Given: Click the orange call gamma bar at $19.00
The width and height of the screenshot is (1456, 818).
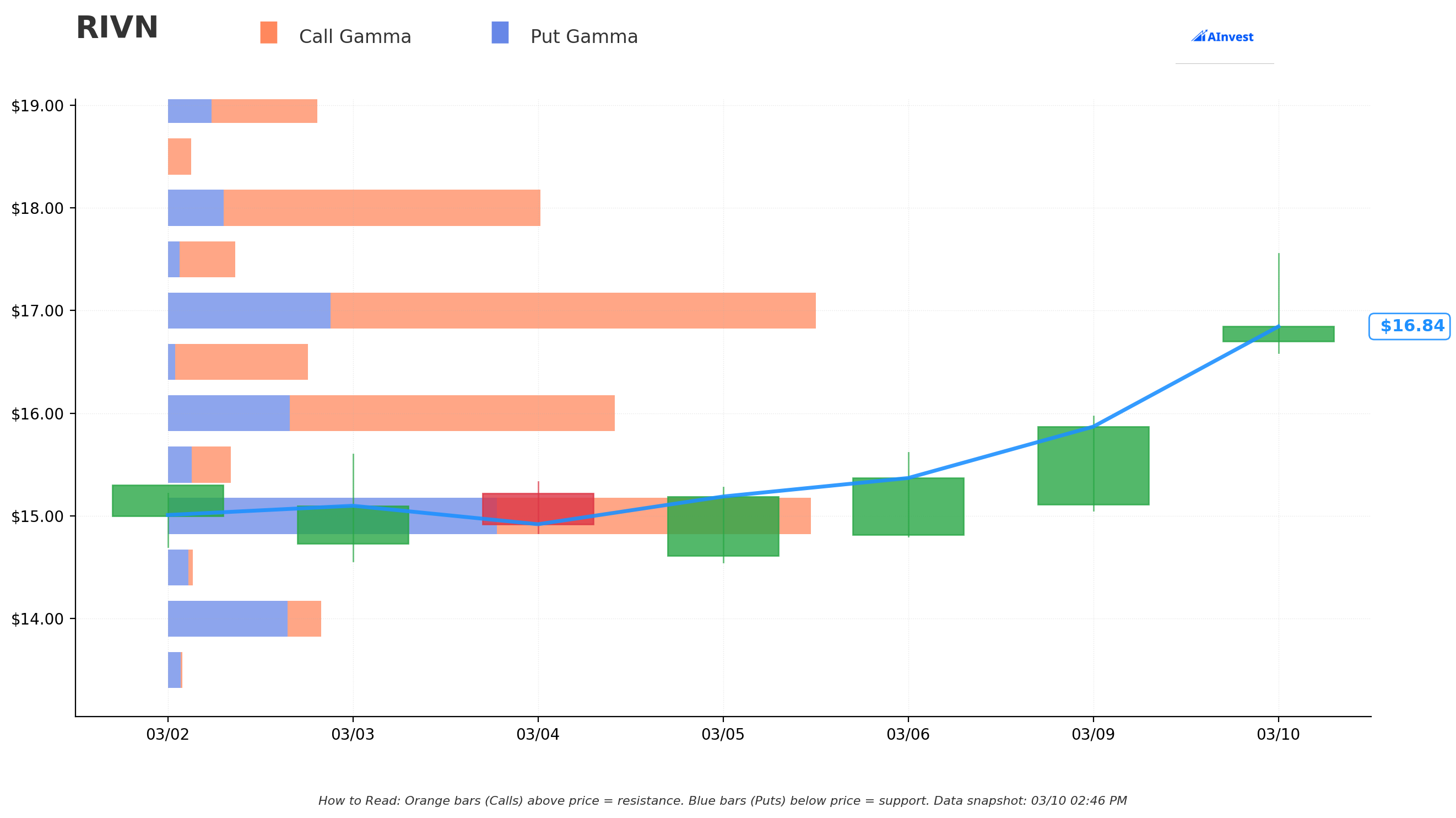Looking at the screenshot, I should coord(264,111).
